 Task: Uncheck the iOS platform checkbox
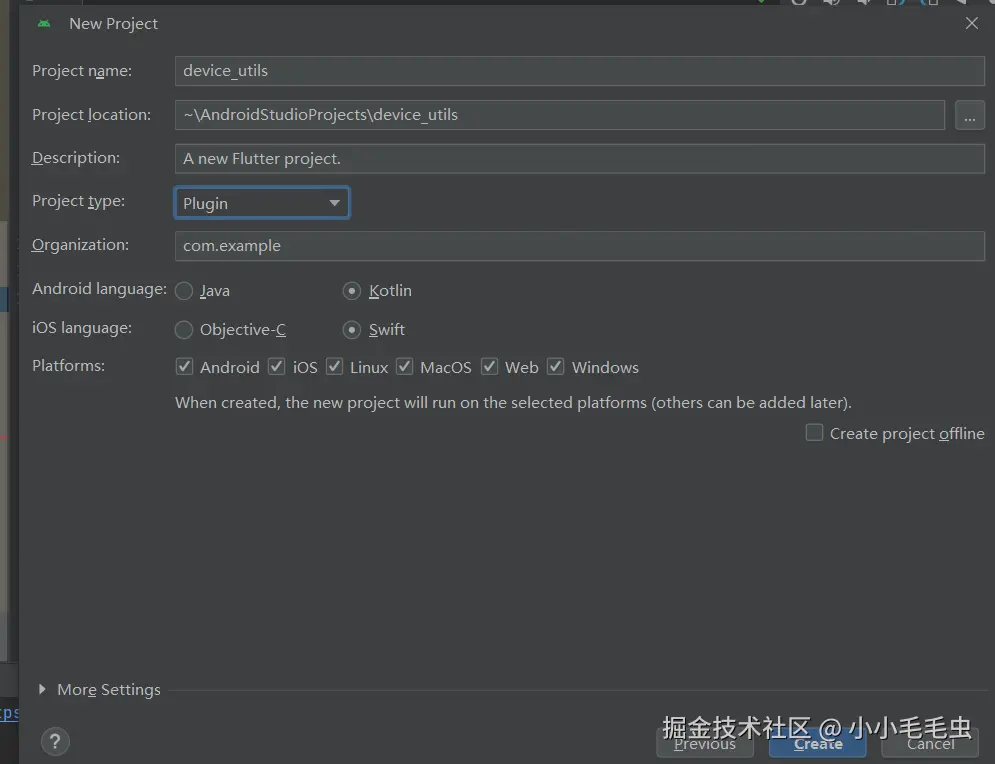pyautogui.click(x=277, y=367)
